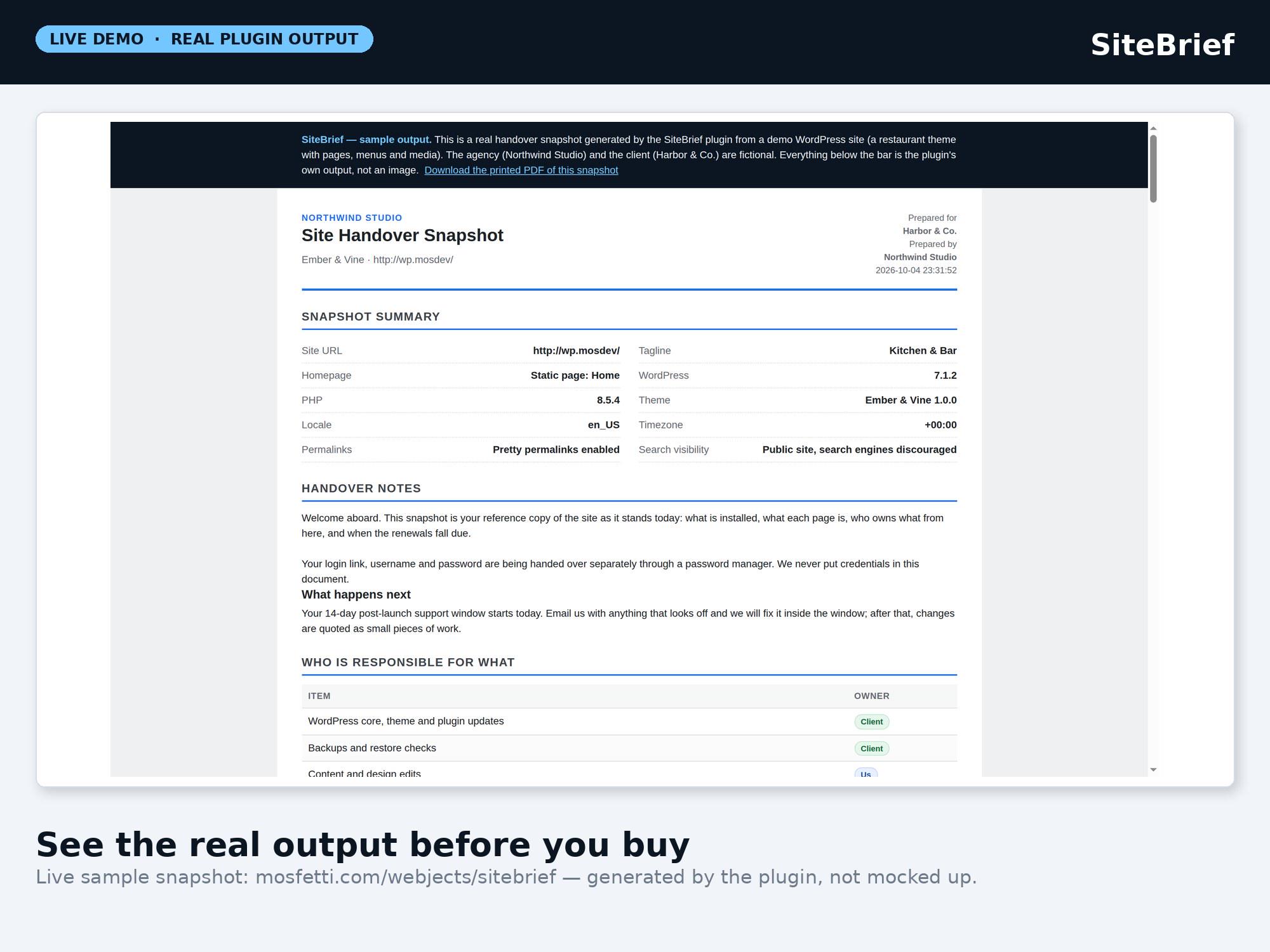Click the scrollbar up arrow

(1153, 128)
